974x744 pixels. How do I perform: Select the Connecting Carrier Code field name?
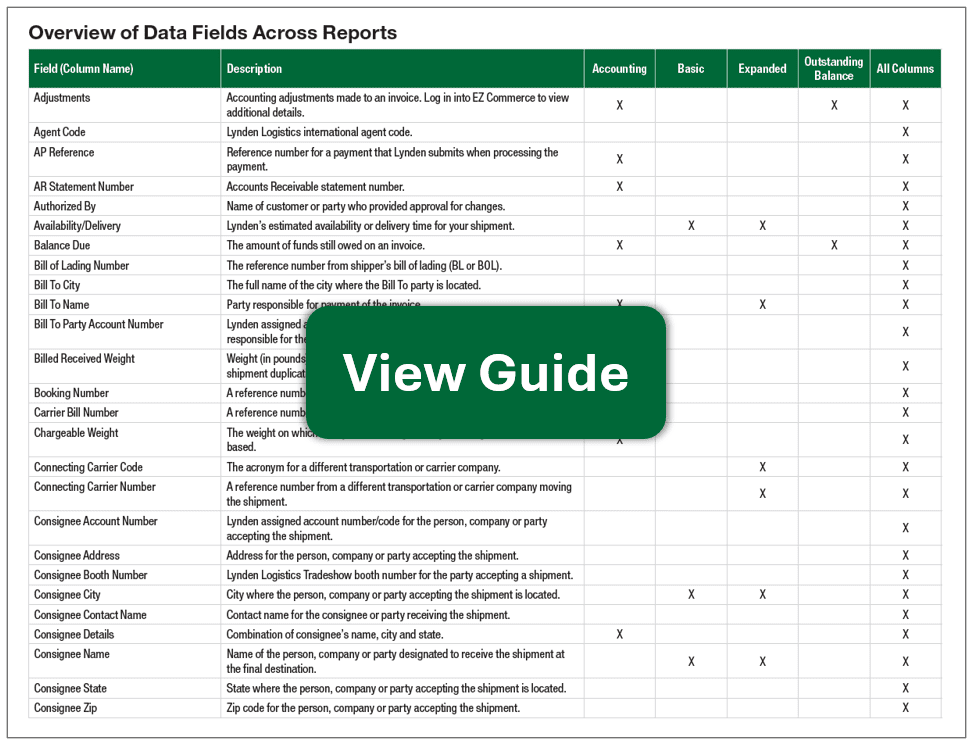pyautogui.click(x=88, y=467)
